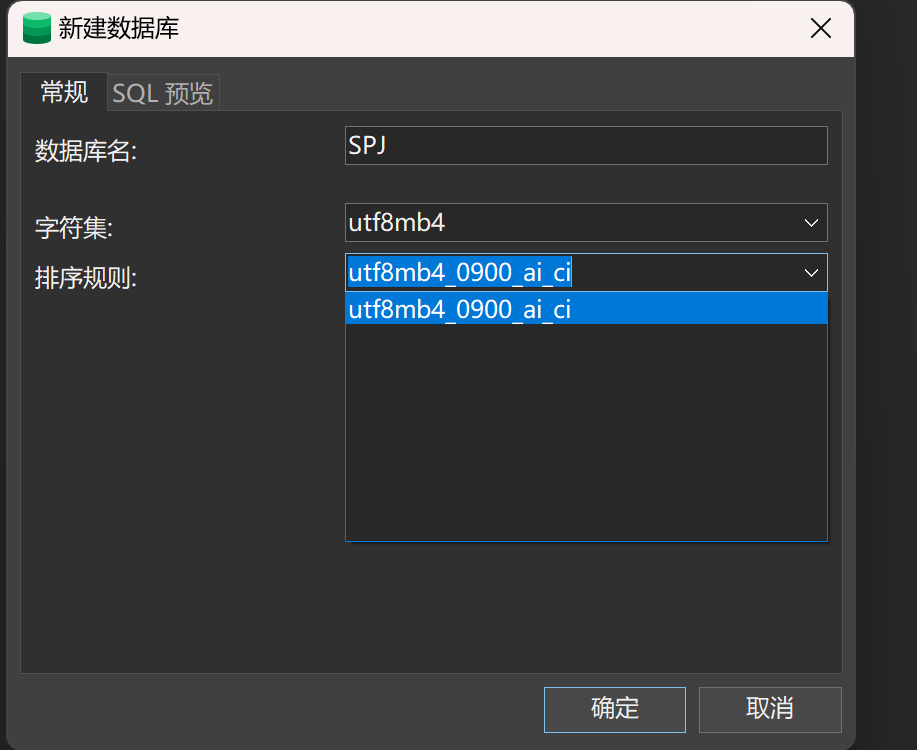The image size is (917, 750).
Task: Close the 新建数据库 dialog with X
Action: click(x=821, y=28)
